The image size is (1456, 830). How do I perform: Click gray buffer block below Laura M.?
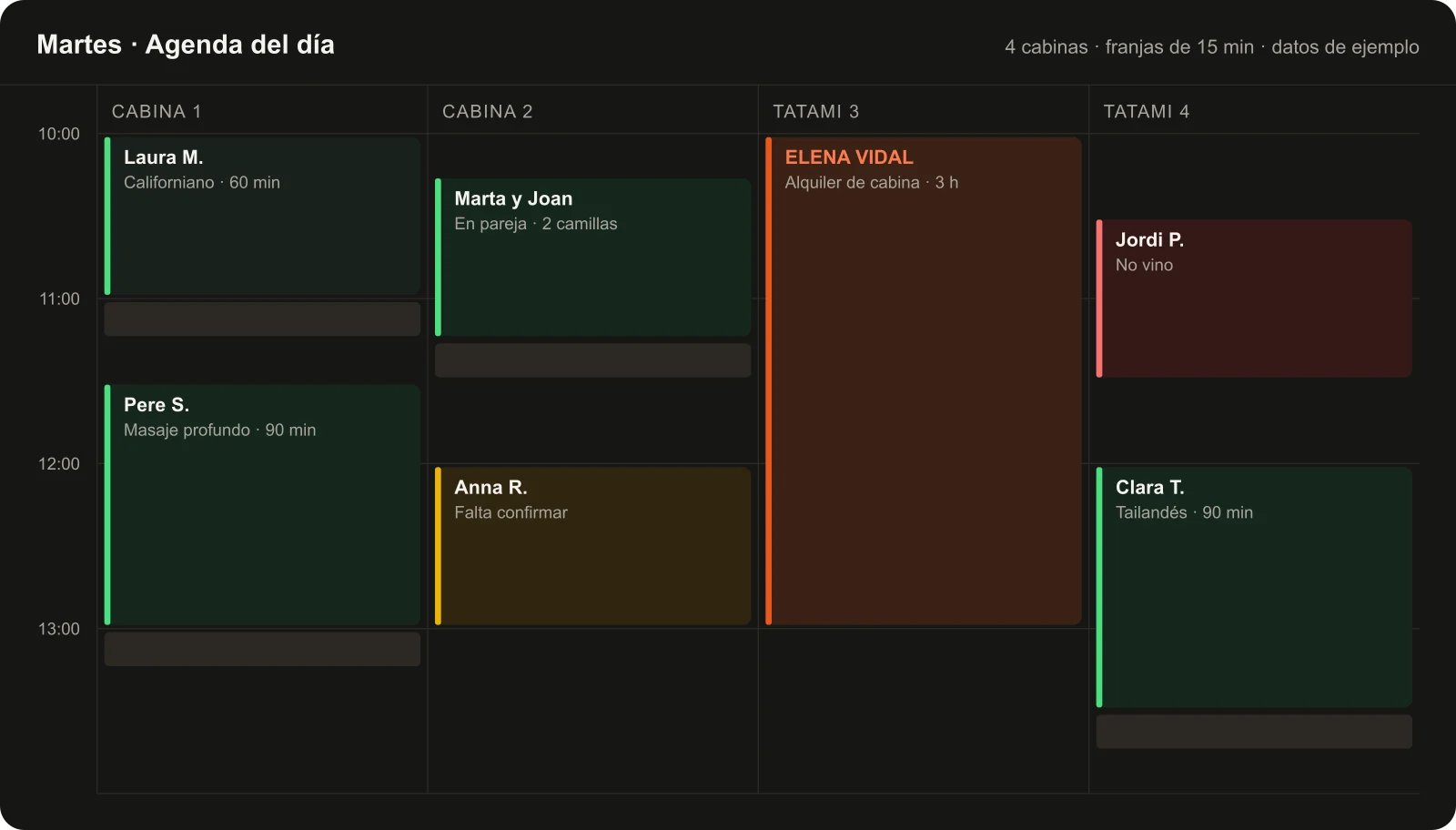[x=262, y=319]
